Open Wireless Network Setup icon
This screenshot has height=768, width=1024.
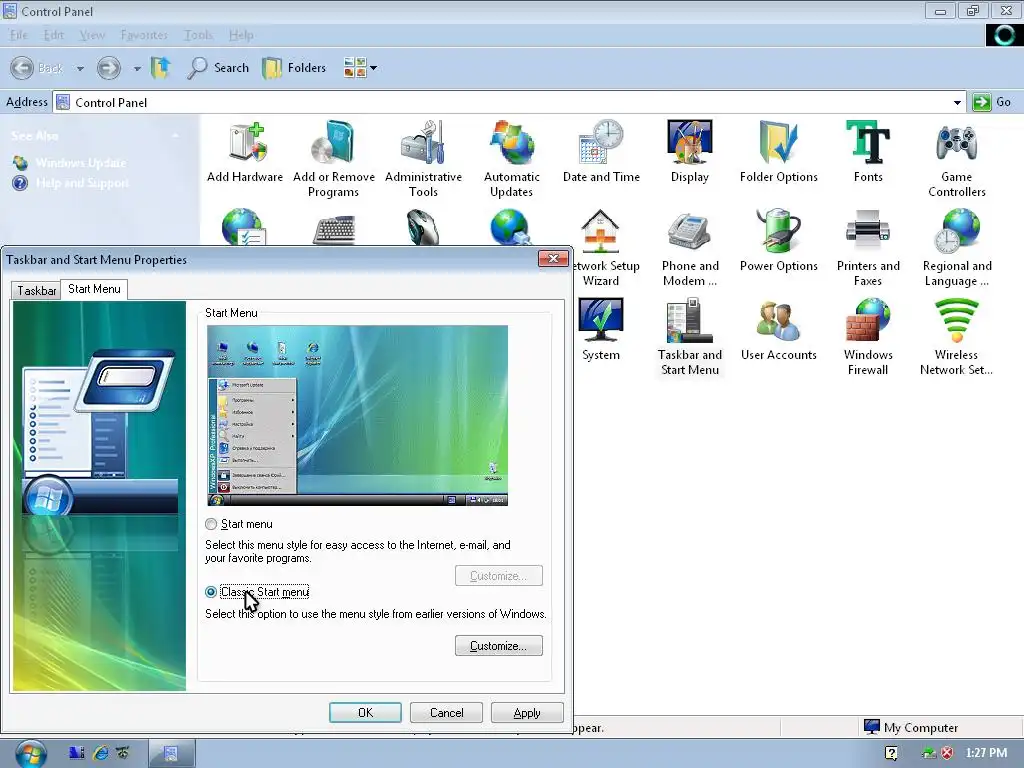click(957, 337)
